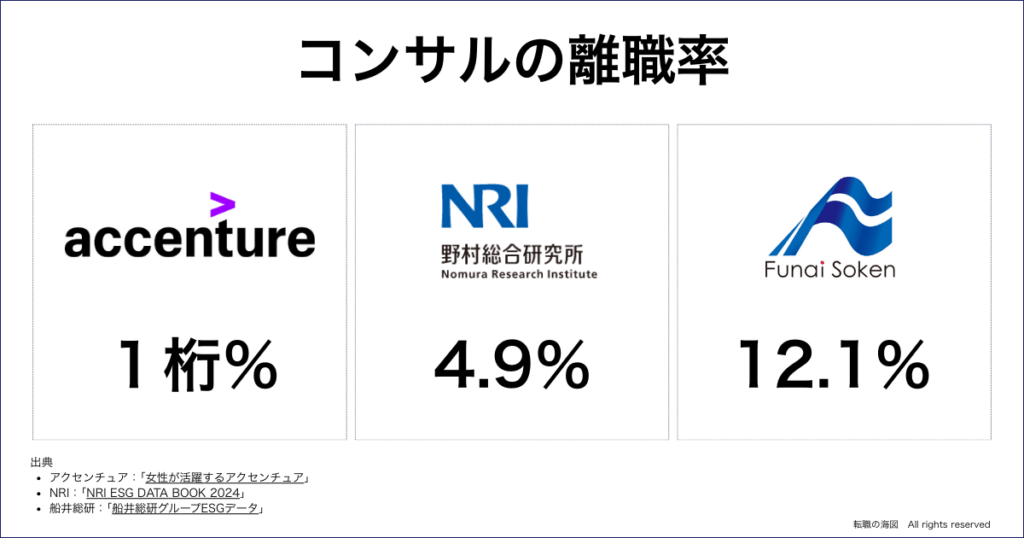Viewport: 1024px width, 538px height.
Task: Open the 船井総研グループESGデータ link
Action: coord(185,508)
